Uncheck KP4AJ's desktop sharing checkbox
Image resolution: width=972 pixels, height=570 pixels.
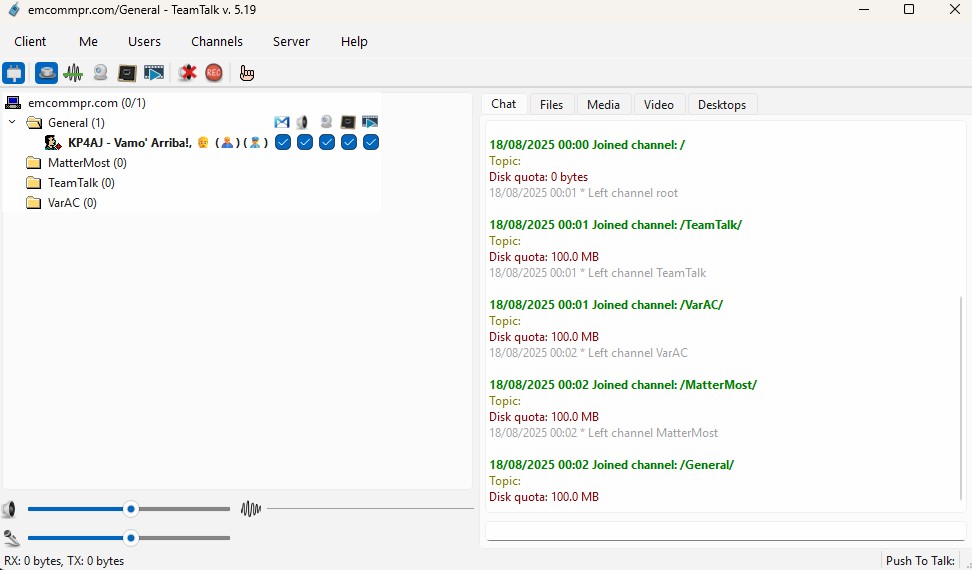coord(349,142)
